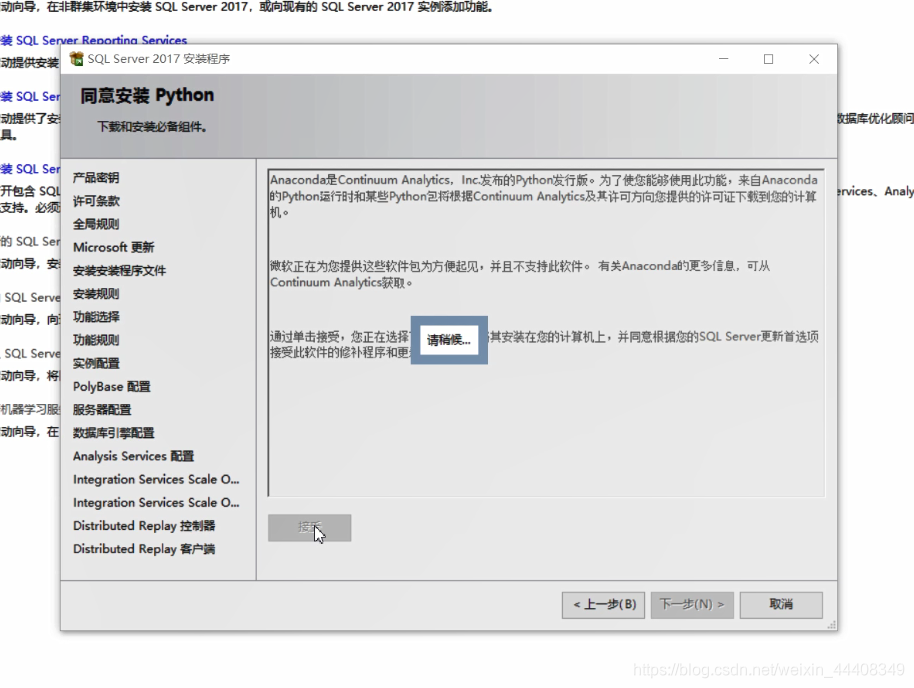Select the 功能选择 step
Viewport: 914px width, 688px height.
point(96,317)
